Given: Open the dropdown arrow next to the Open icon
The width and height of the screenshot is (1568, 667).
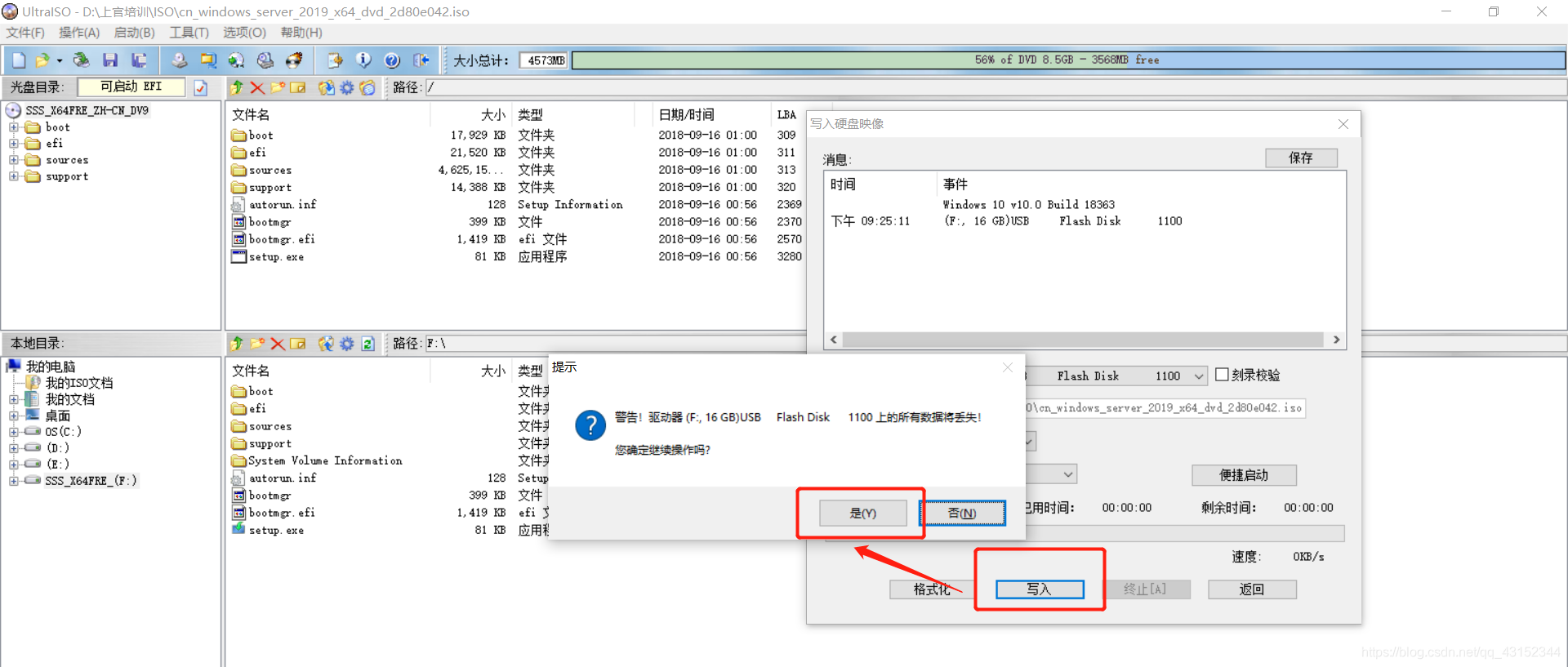Looking at the screenshot, I should 60,61.
